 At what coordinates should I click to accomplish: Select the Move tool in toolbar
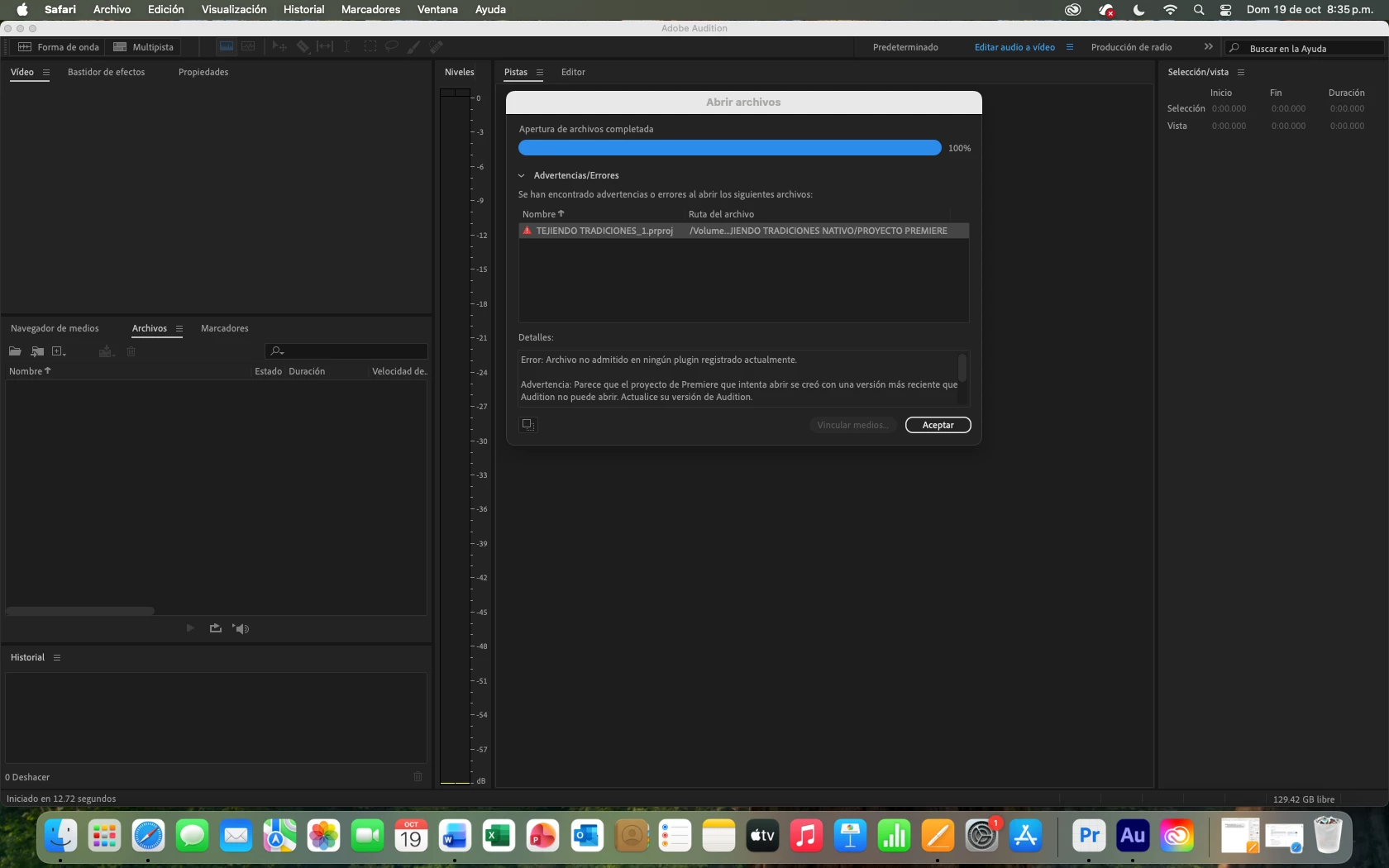point(279,47)
